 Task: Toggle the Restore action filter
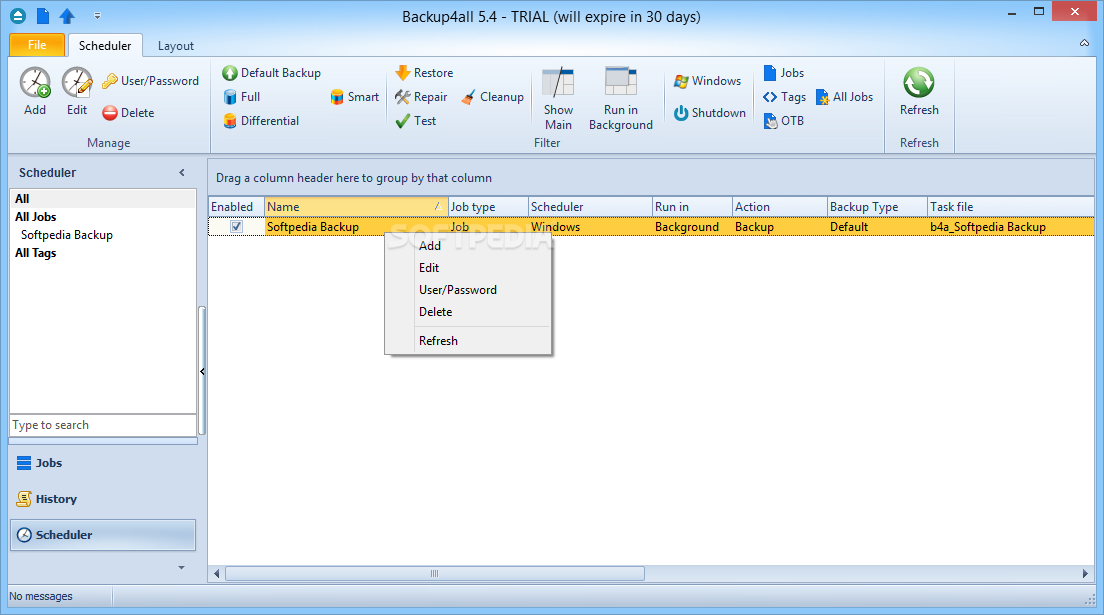click(423, 73)
